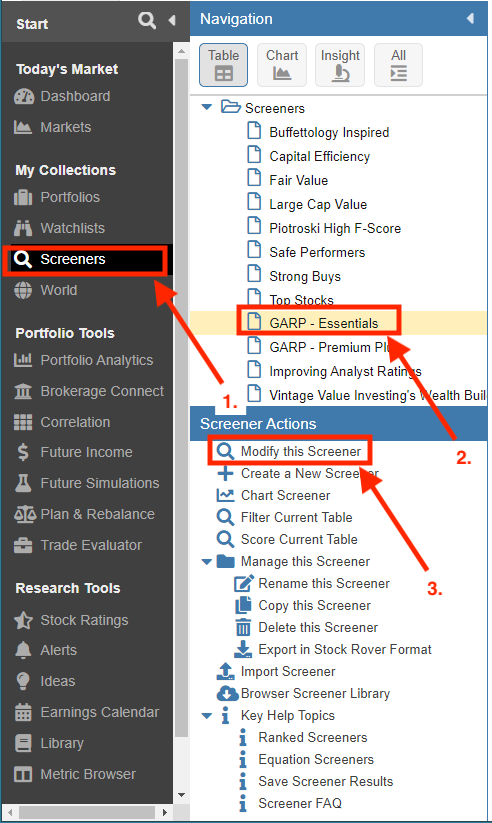Screen dimensions: 492x823
Task: Select the All view tab
Action: point(399,65)
